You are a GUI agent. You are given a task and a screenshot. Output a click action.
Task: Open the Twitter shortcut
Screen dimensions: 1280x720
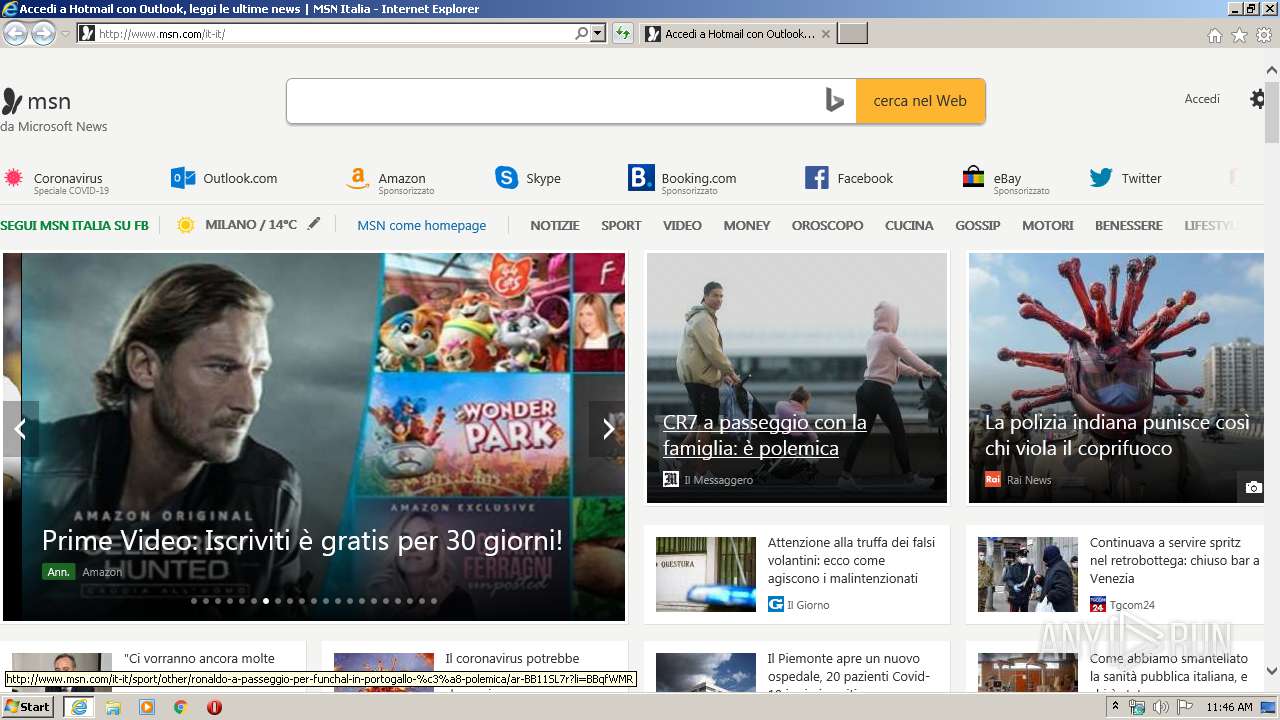(x=1126, y=178)
